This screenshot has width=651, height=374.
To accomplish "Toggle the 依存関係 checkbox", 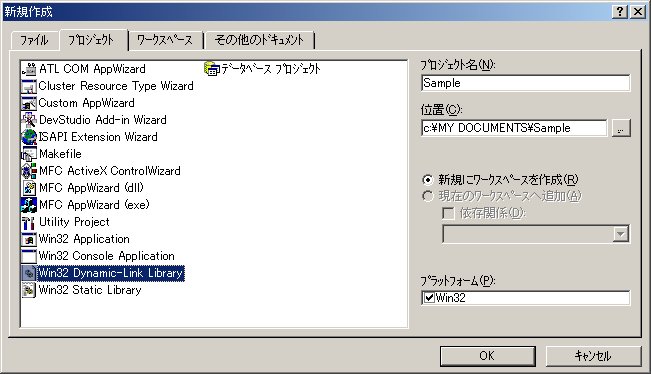I will (x=448, y=213).
